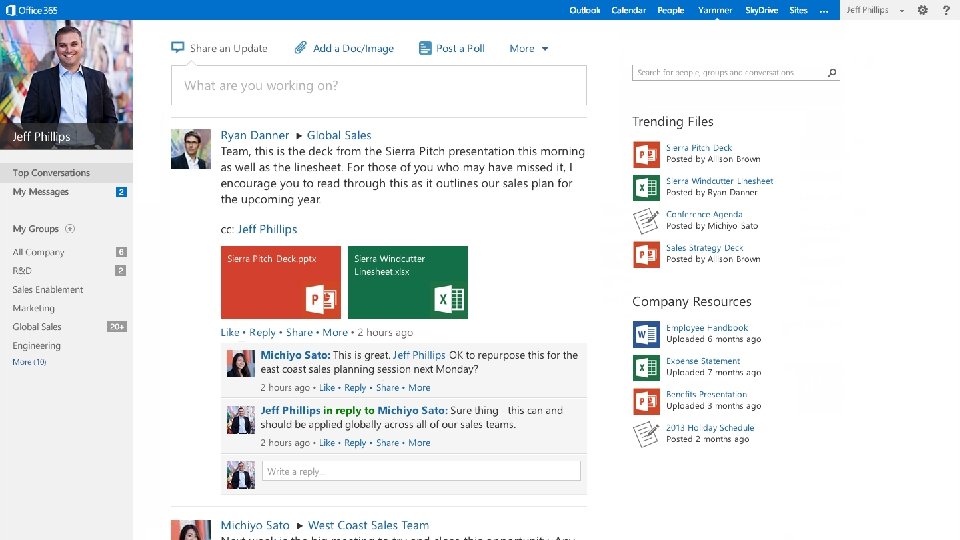Click the help question mark icon
The image size is (960, 540).
click(946, 10)
